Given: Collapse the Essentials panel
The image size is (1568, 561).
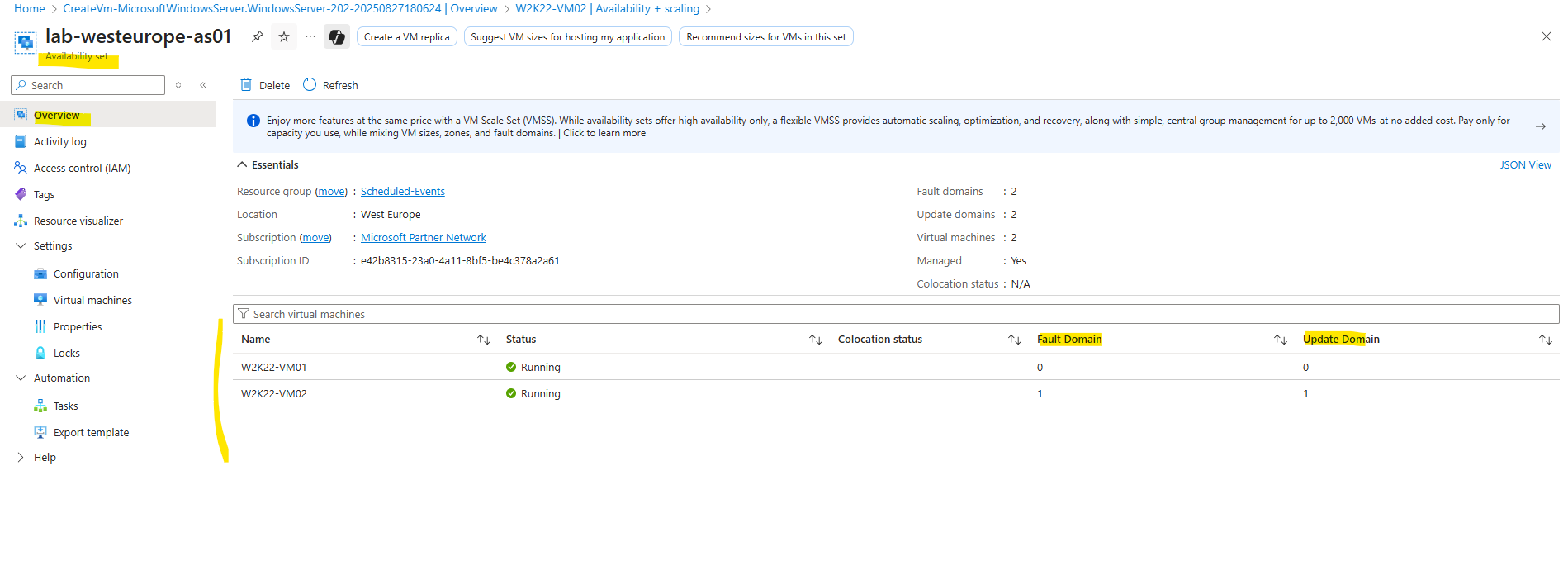Looking at the screenshot, I should pyautogui.click(x=243, y=164).
